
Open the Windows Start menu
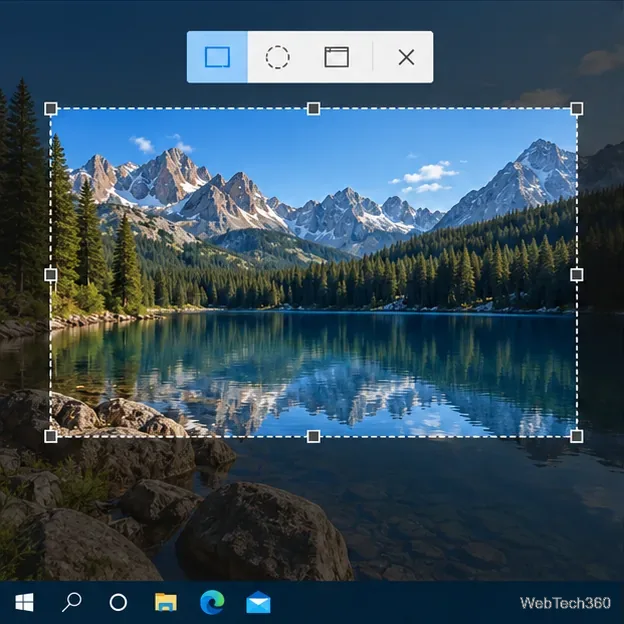coord(24,602)
